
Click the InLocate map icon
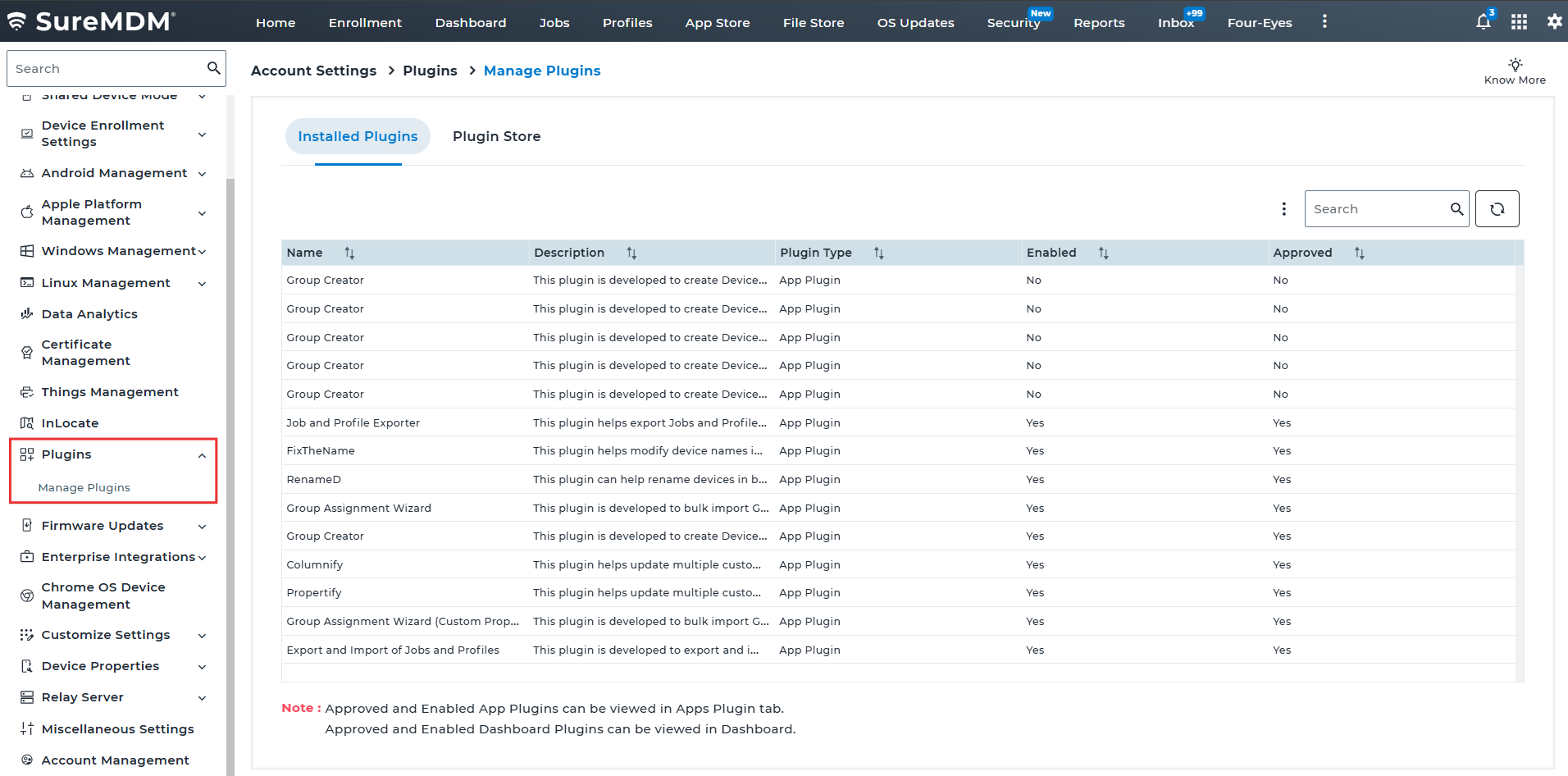pyautogui.click(x=27, y=423)
